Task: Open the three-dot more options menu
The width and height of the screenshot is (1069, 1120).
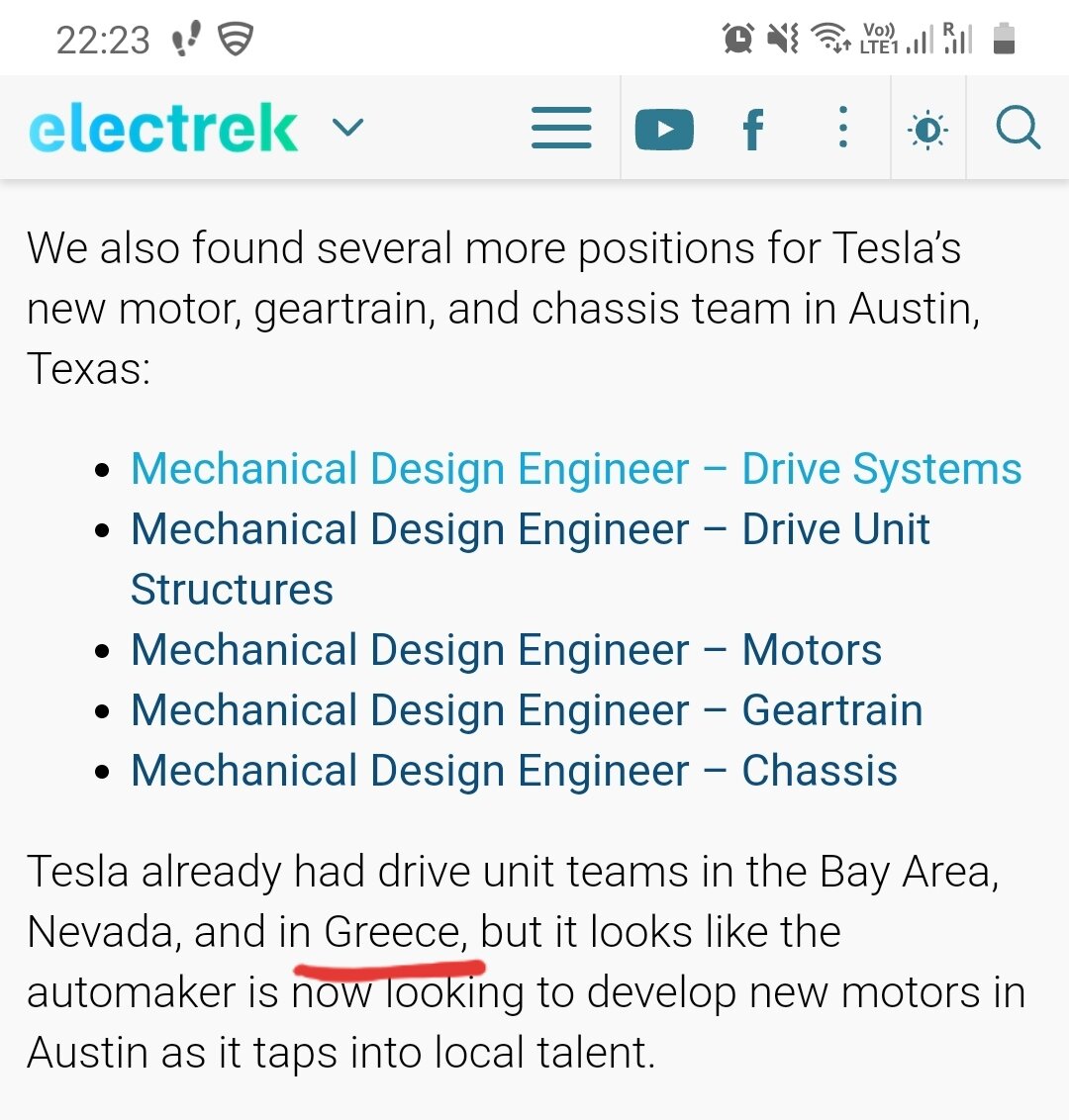Action: coord(843,128)
